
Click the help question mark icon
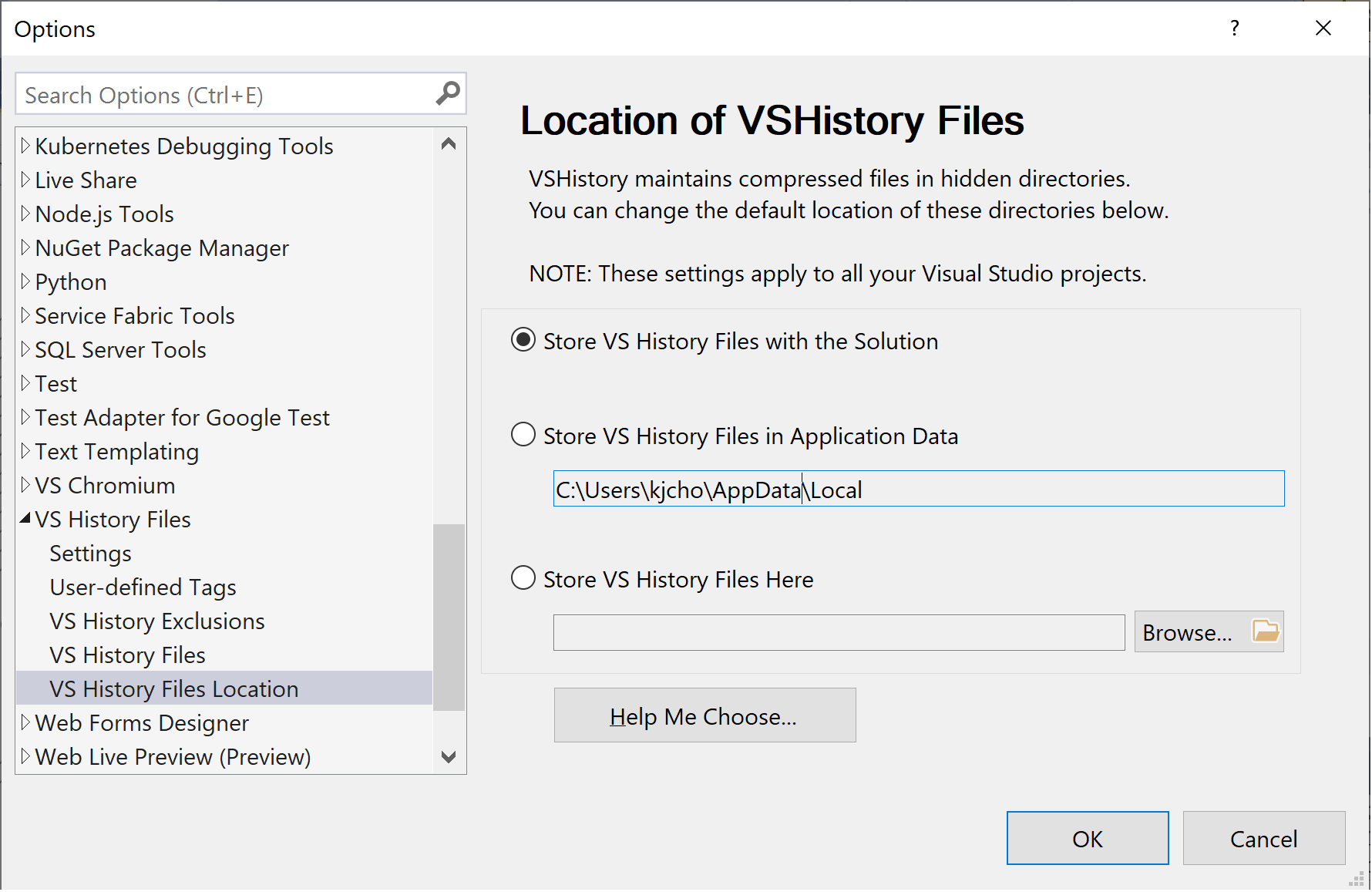[x=1234, y=28]
